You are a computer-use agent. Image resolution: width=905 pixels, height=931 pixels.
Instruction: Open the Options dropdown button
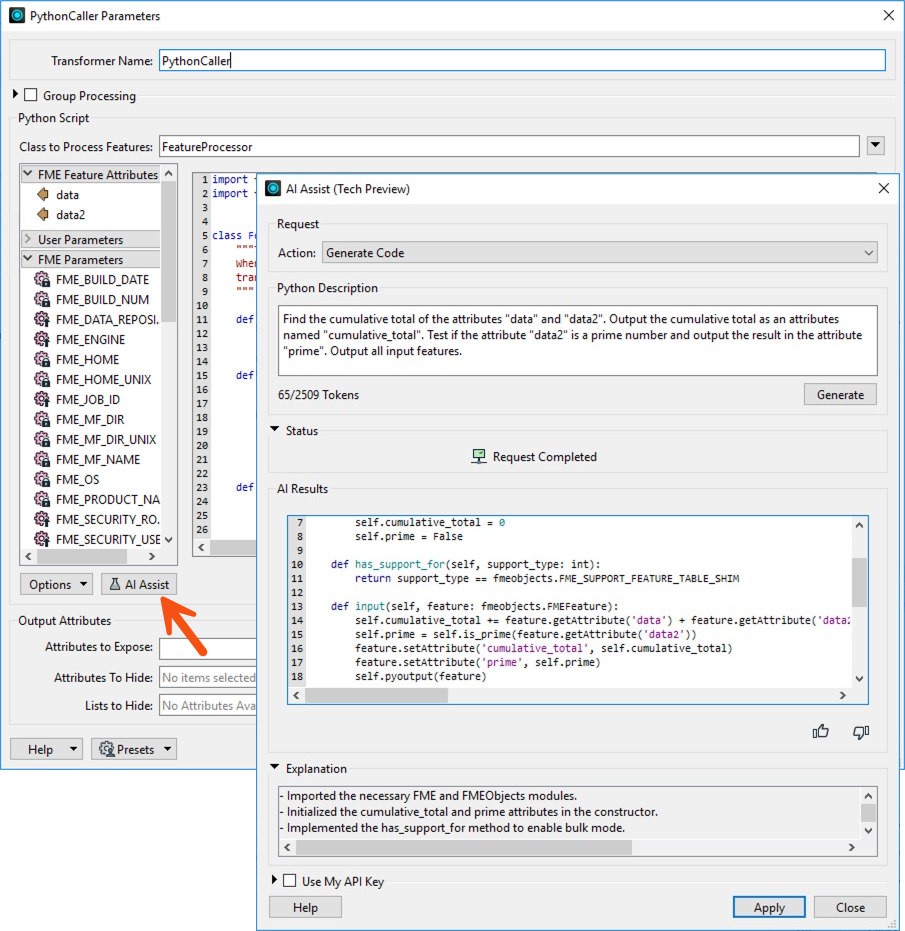tap(57, 584)
